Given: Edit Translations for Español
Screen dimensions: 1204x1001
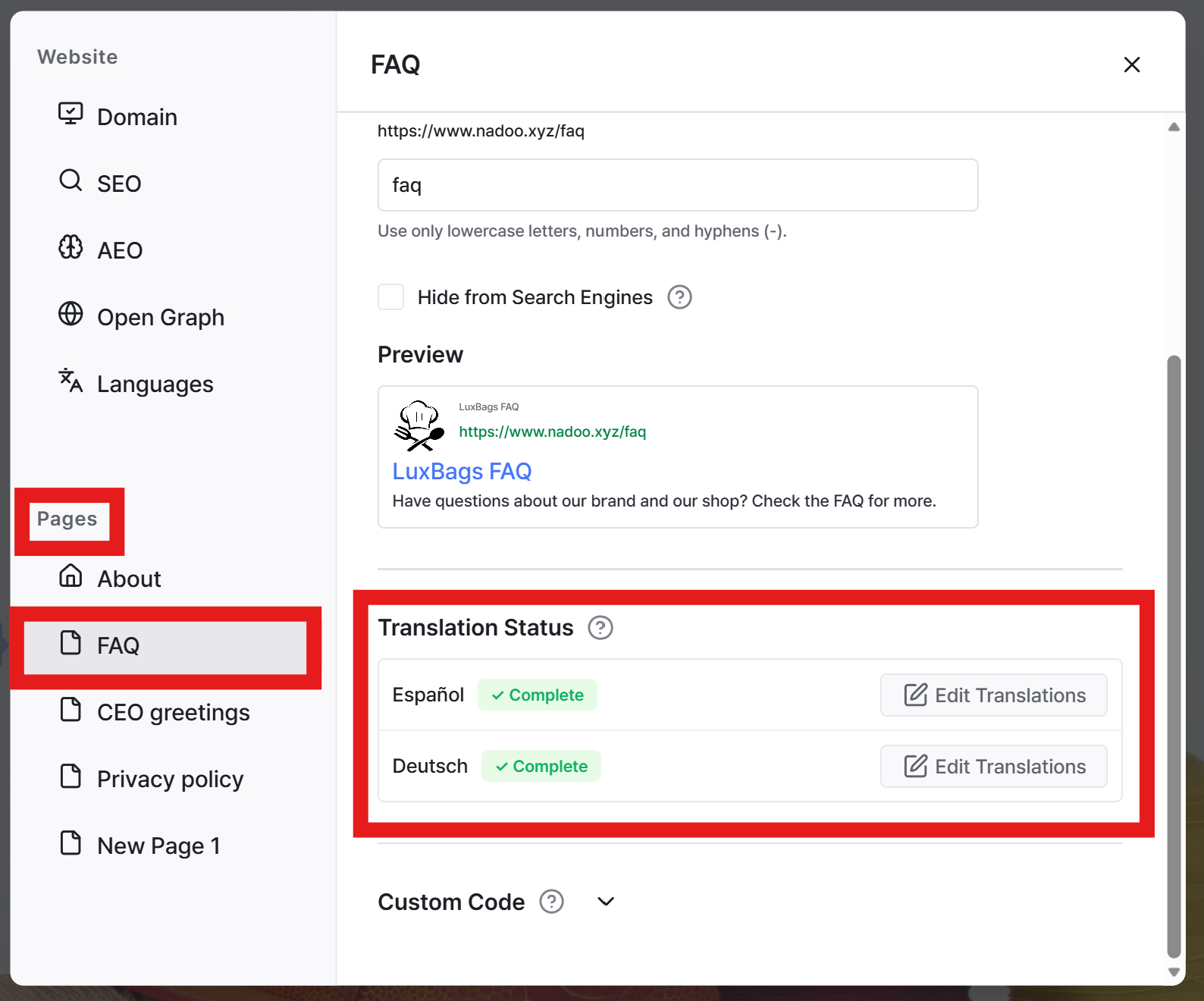Looking at the screenshot, I should pos(993,695).
